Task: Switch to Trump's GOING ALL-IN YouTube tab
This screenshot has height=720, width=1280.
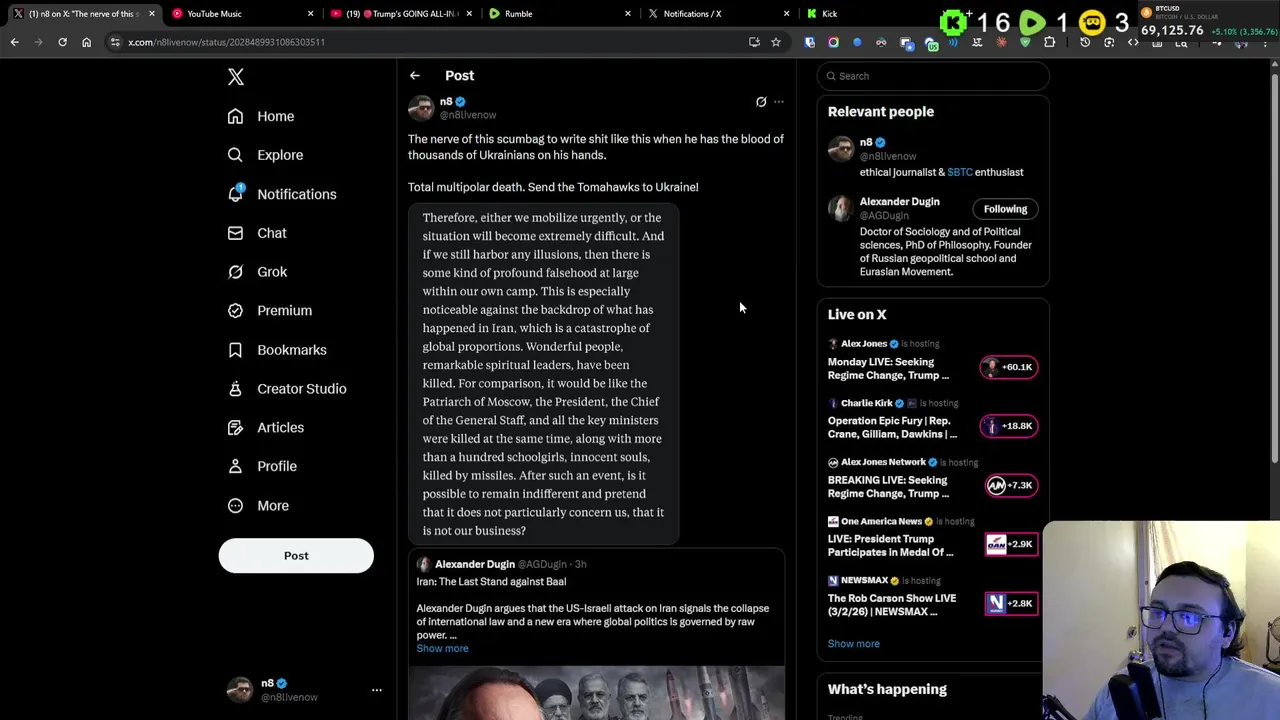Action: (400, 14)
